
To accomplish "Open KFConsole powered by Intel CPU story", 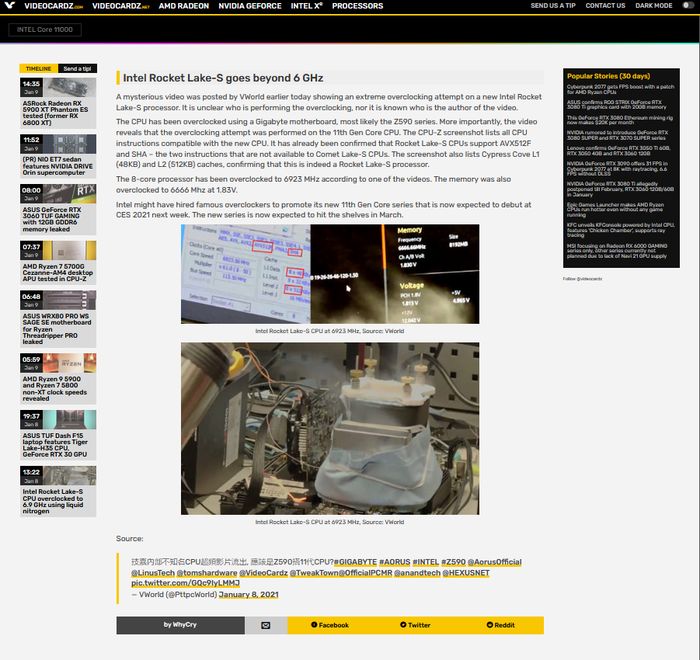I will click(621, 230).
